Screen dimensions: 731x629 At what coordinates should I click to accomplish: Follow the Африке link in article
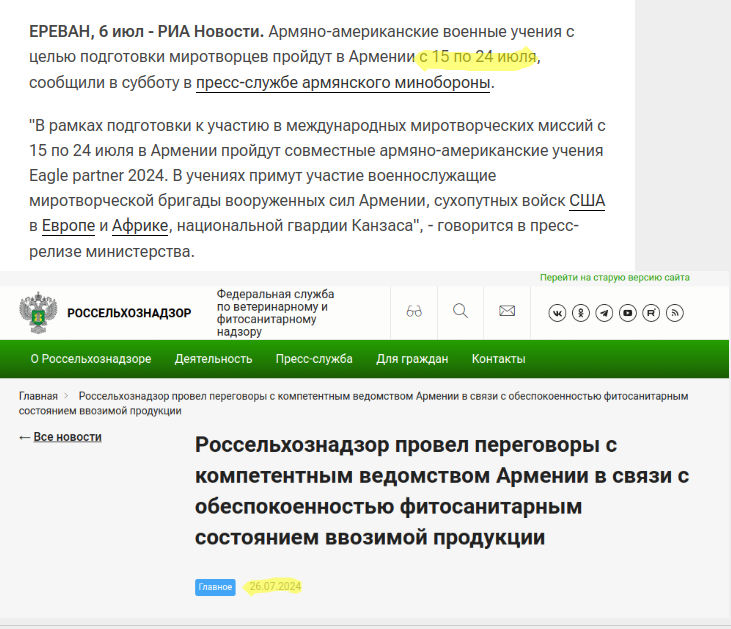(140, 226)
